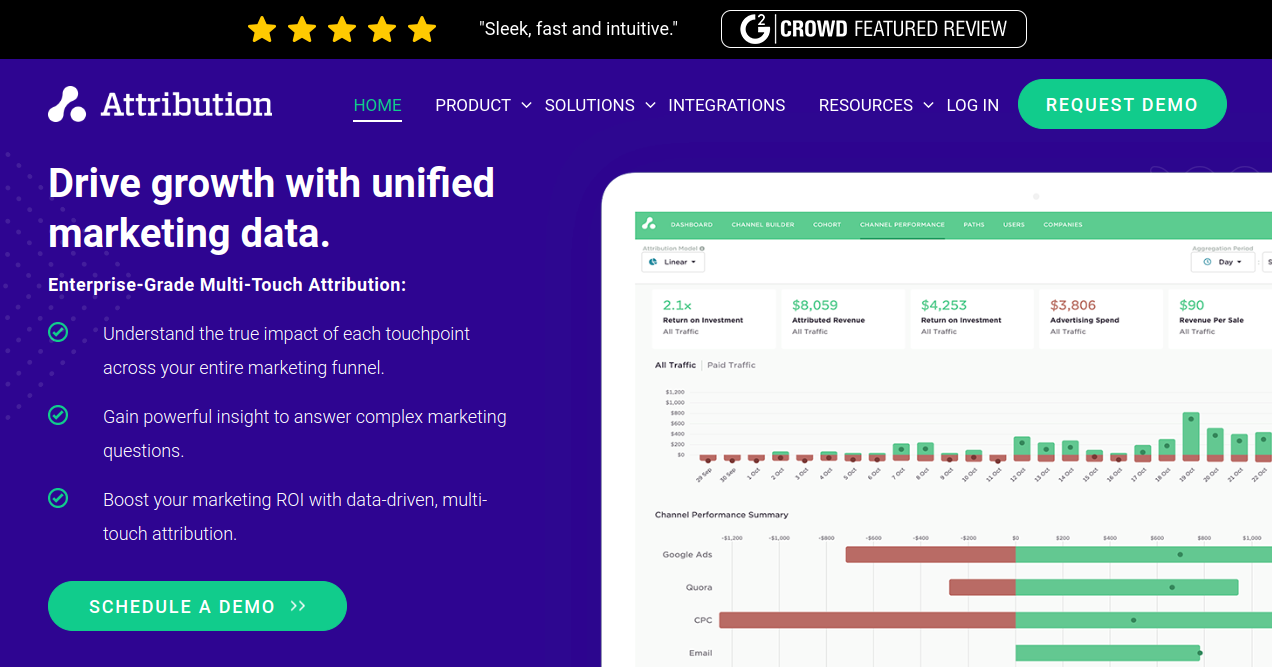Click the $90 Revenue Per Sale card
The width and height of the screenshot is (1272, 667).
(x=1221, y=319)
